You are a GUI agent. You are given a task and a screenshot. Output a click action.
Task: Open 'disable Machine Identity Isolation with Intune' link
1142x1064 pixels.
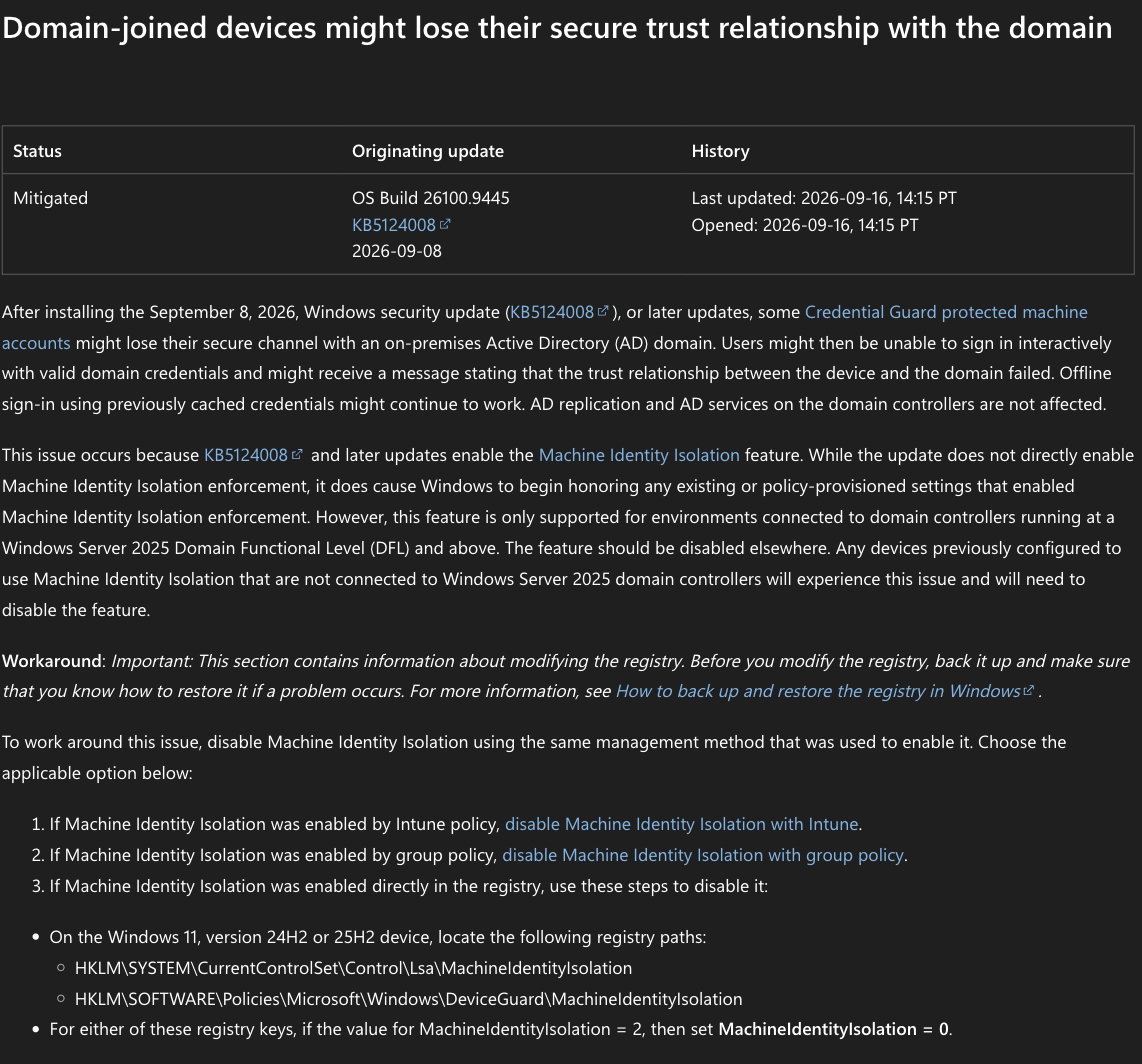682,824
